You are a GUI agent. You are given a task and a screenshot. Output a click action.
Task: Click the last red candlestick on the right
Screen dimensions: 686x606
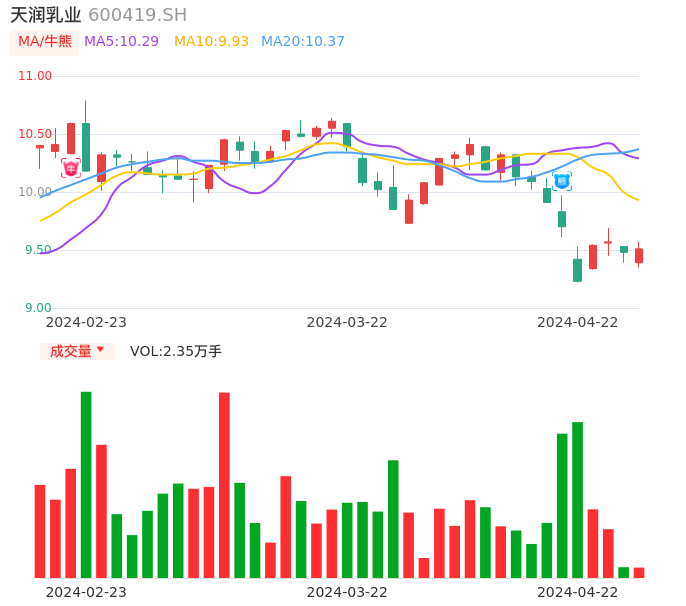point(639,255)
